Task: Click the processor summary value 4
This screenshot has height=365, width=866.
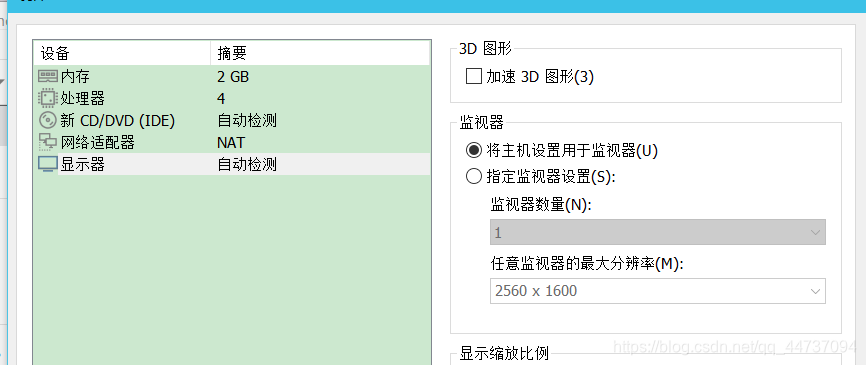Action: click(x=221, y=98)
